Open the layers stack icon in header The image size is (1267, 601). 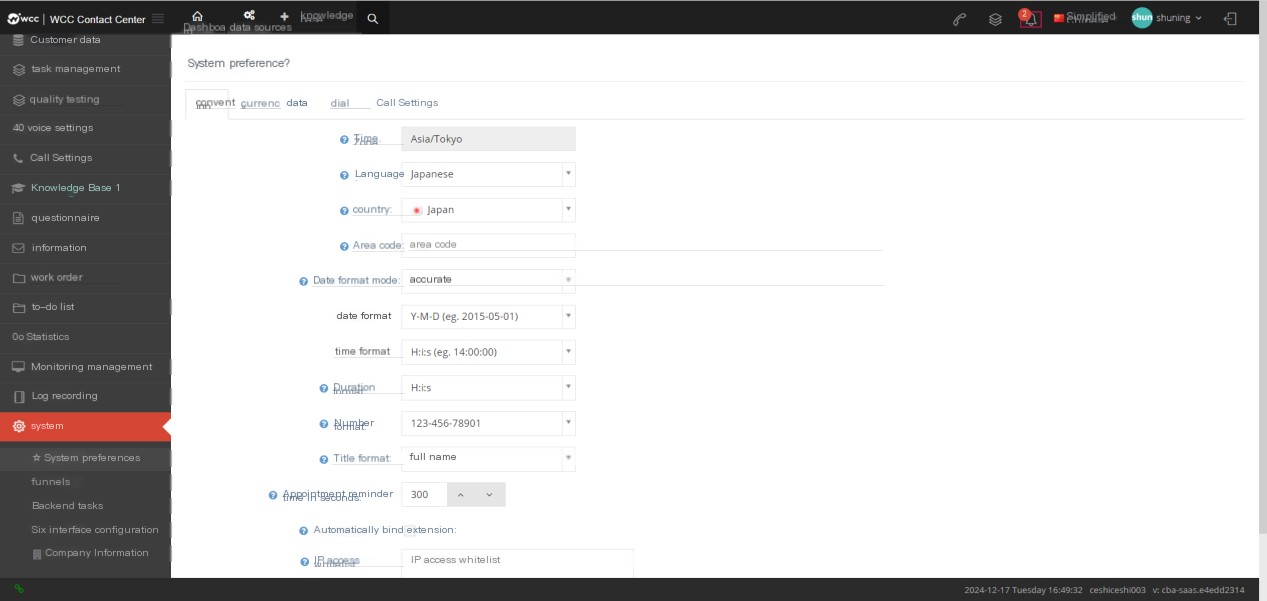995,19
